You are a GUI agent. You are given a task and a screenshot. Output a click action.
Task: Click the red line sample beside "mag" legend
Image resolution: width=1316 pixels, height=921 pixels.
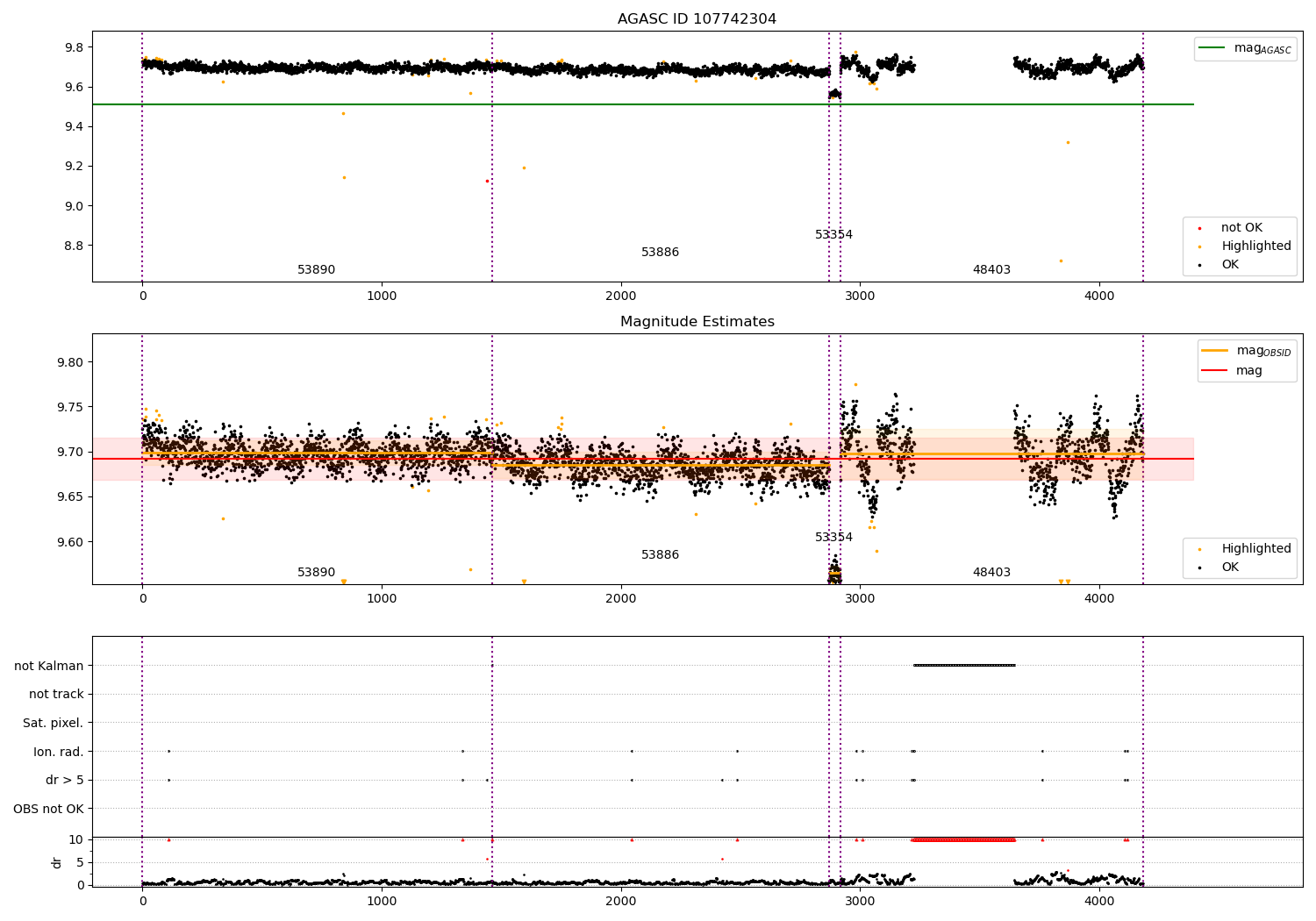coord(1214,370)
